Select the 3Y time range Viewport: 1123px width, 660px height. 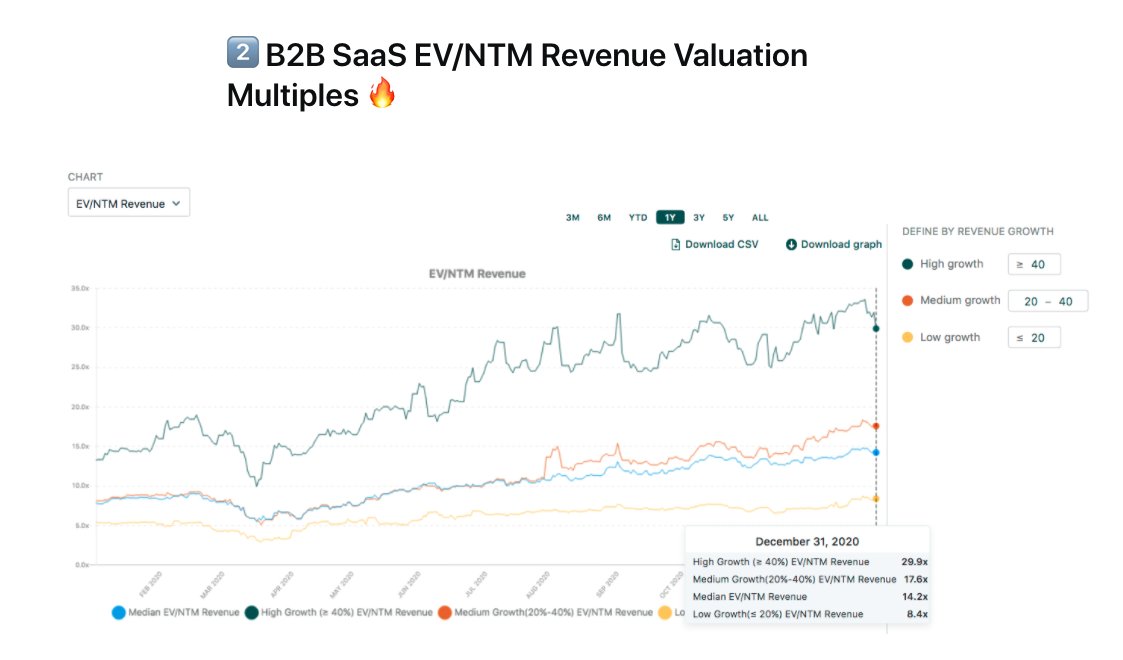coord(699,218)
